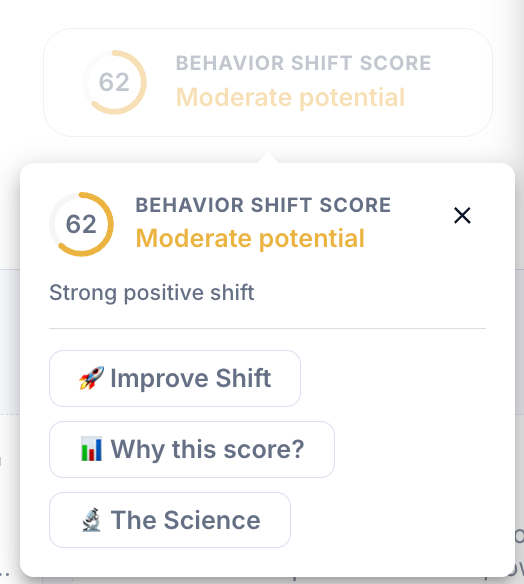Image resolution: width=524 pixels, height=584 pixels.
Task: Click the microscope icon on The Science
Action: click(x=92, y=520)
